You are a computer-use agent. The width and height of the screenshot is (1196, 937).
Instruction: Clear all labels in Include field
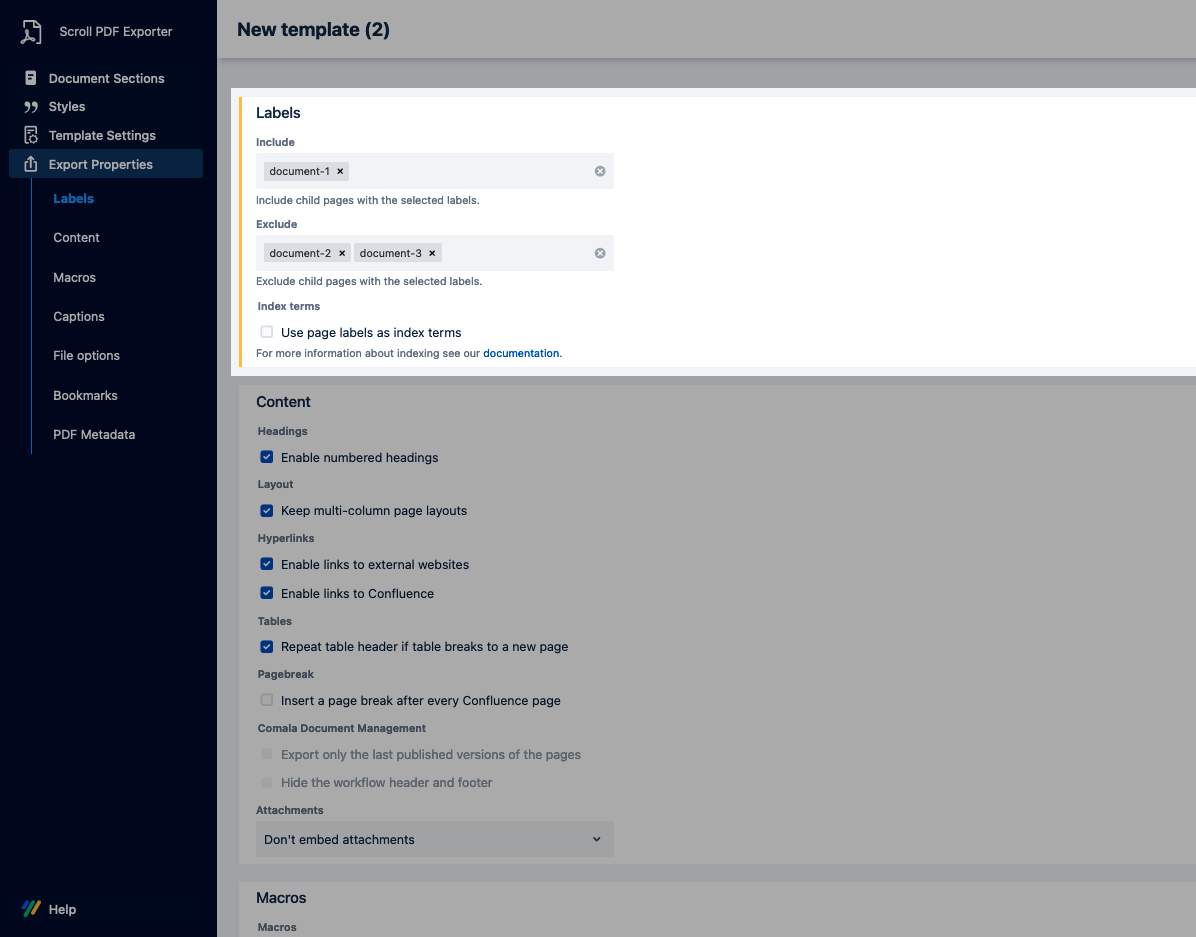tap(600, 171)
